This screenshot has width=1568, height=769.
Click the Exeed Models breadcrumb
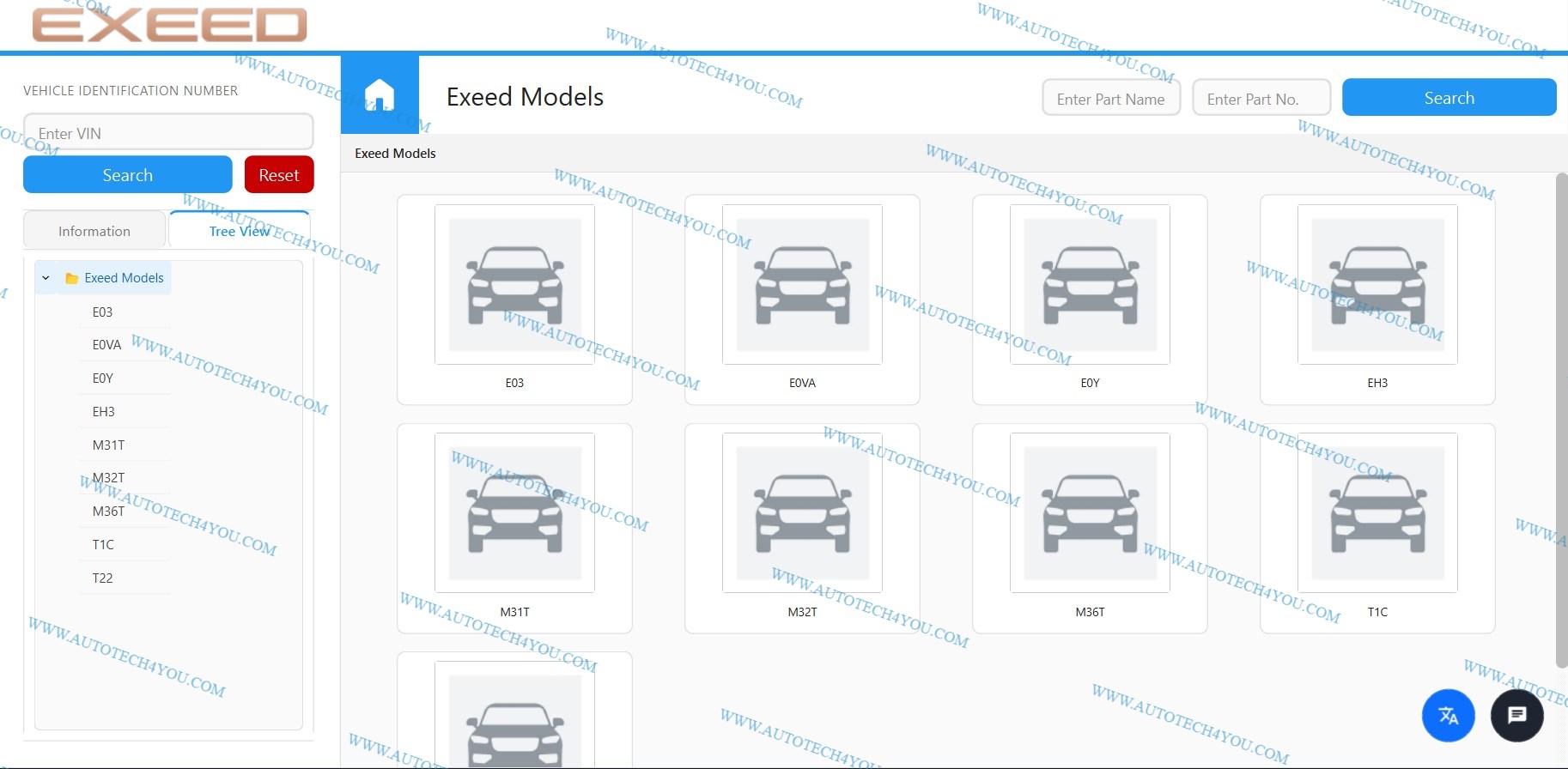(x=395, y=154)
